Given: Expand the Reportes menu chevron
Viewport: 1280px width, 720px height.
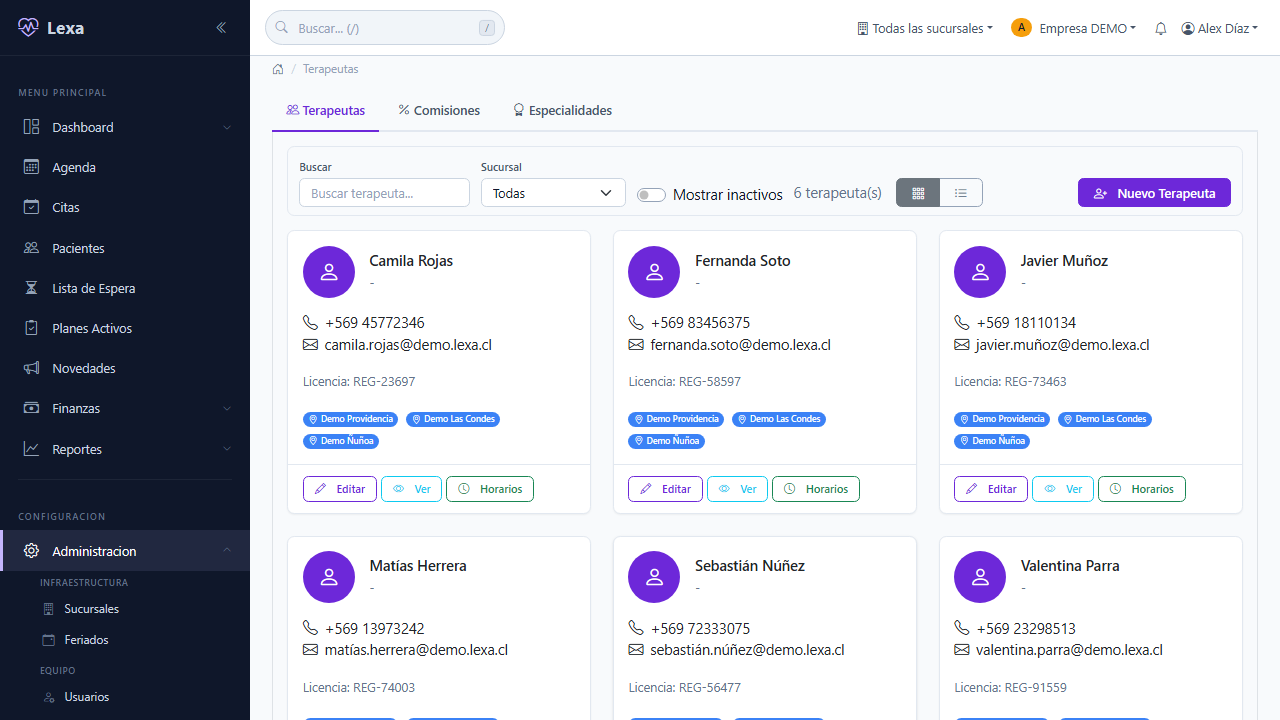Looking at the screenshot, I should [x=227, y=449].
